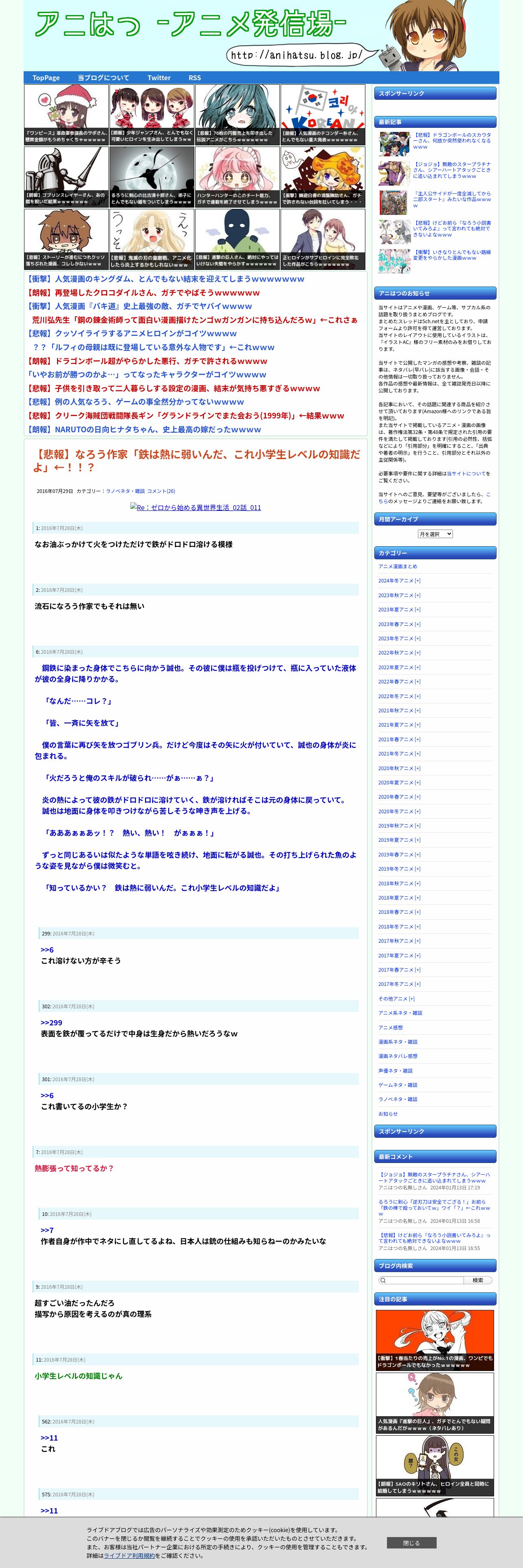Open the るろうに剣心 逆刃刀 recent comment link
This screenshot has height=1568, width=523.
[x=434, y=1208]
